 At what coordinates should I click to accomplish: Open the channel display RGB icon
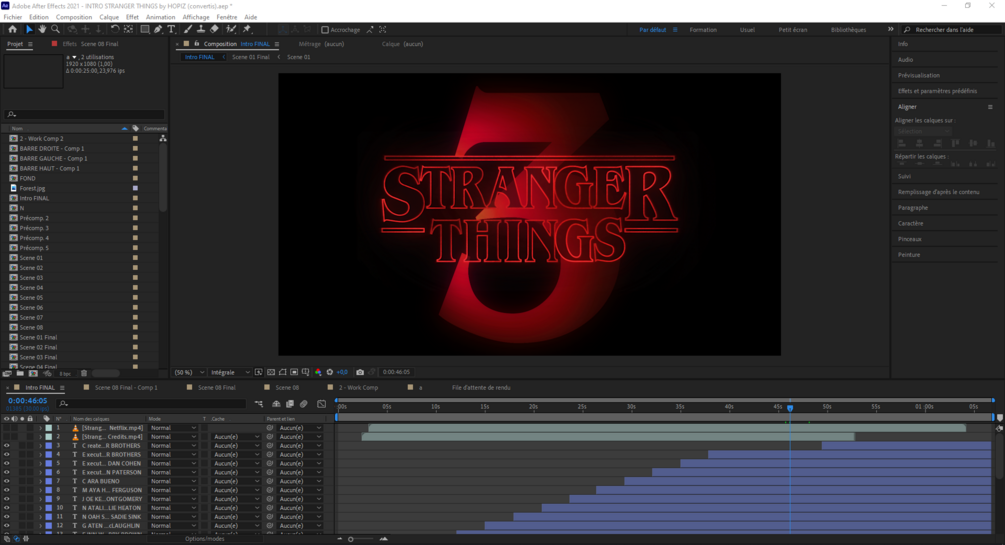point(318,372)
